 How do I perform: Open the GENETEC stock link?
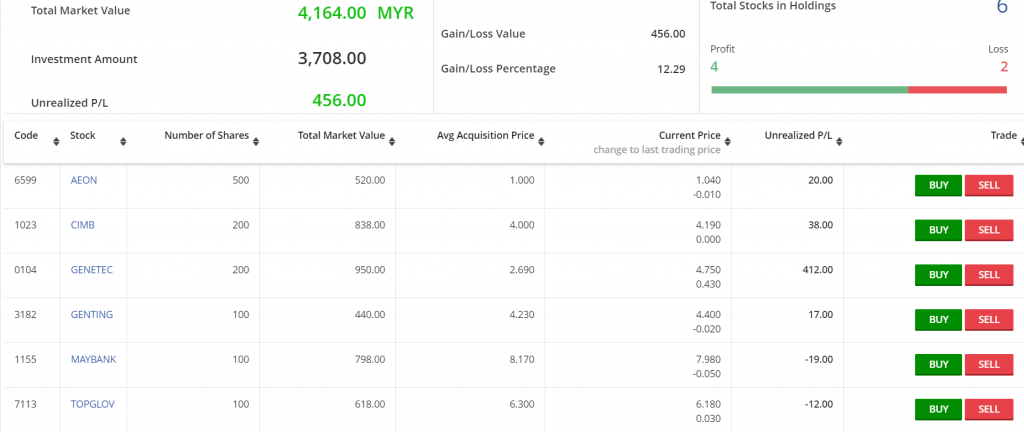pos(91,270)
